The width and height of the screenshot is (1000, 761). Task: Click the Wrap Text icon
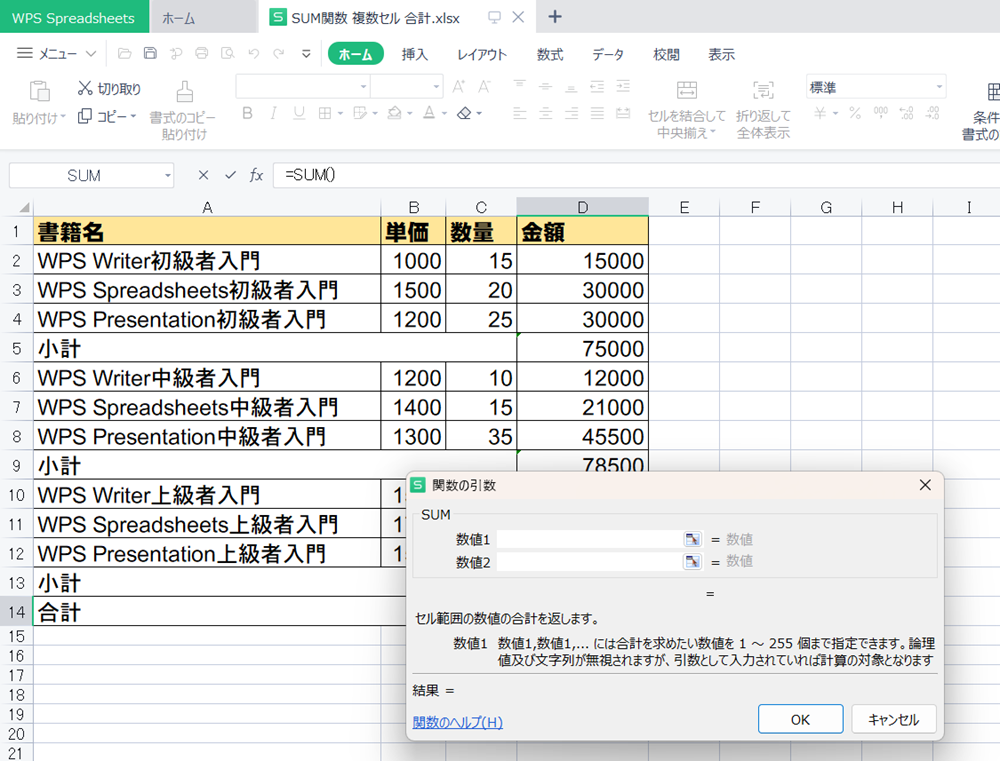click(763, 90)
